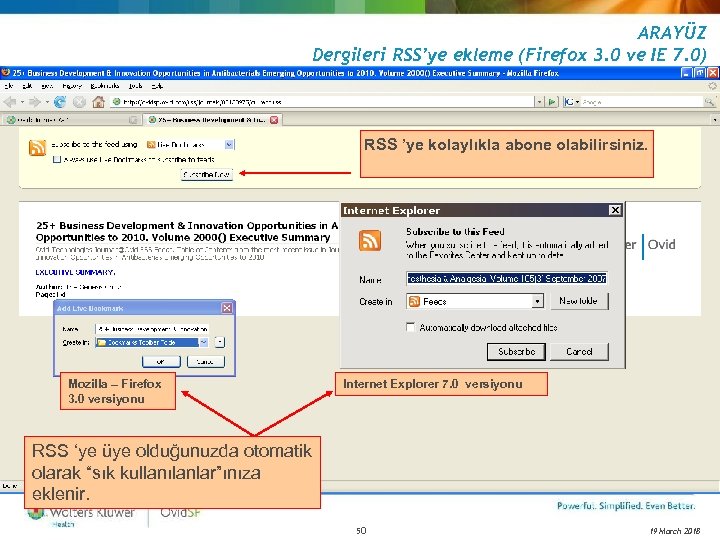Close the Add Live Bookmark dialog
Image resolution: width=720 pixels, height=540 pixels.
227,308
